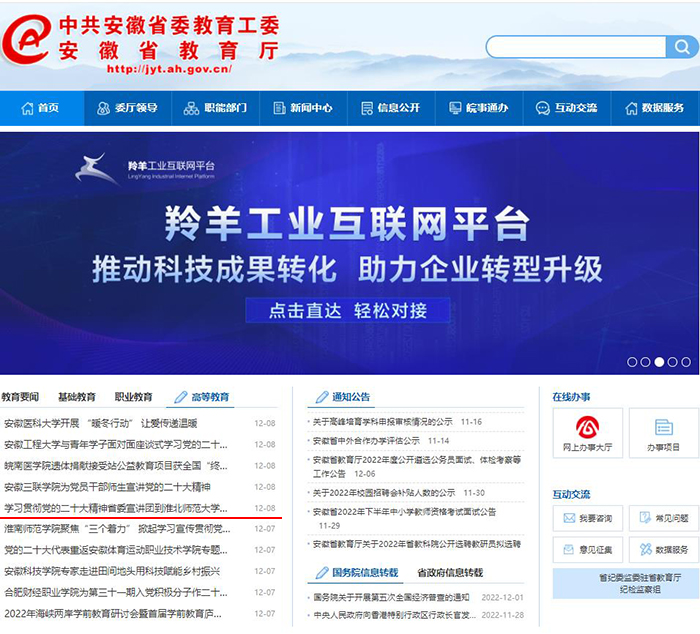Click the 我要咨询 envelope icon

[x=569, y=518]
